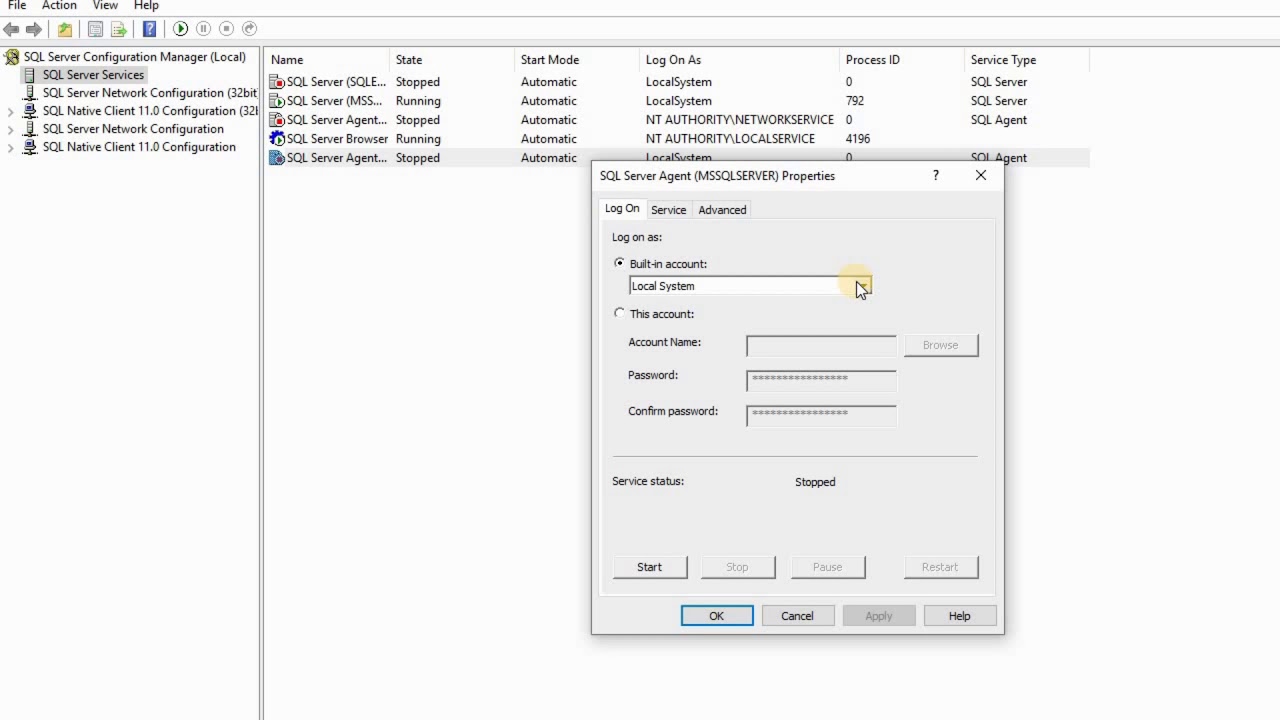Image resolution: width=1280 pixels, height=720 pixels.
Task: Click the Confirm password input field
Action: click(821, 414)
